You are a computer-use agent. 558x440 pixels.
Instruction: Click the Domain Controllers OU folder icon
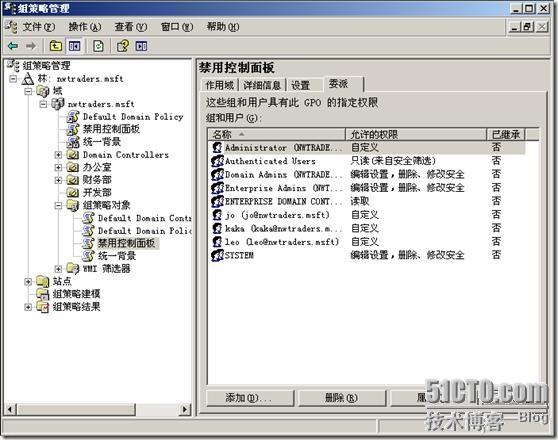[73, 155]
